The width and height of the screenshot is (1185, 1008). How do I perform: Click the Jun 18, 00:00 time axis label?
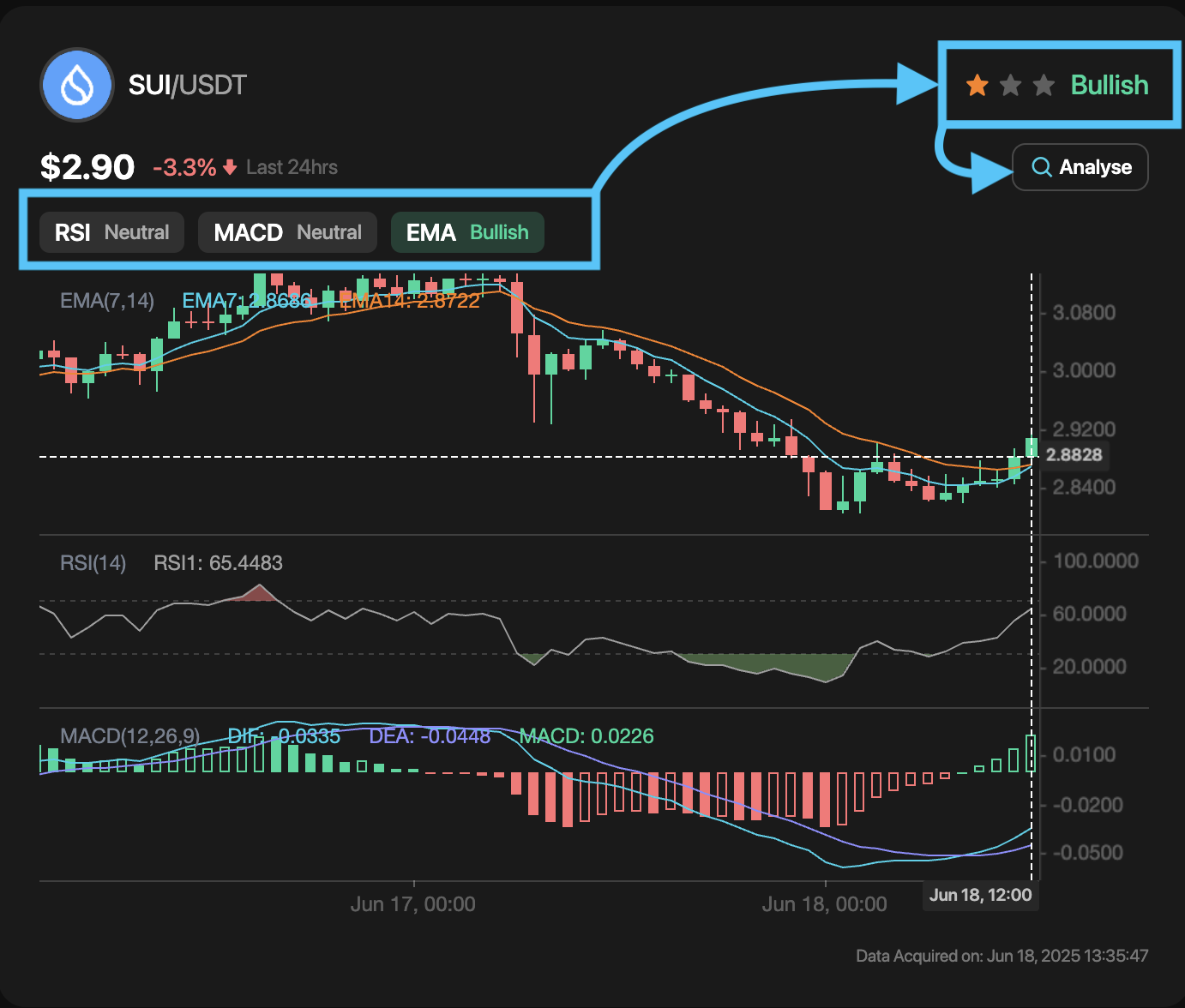pos(824,904)
